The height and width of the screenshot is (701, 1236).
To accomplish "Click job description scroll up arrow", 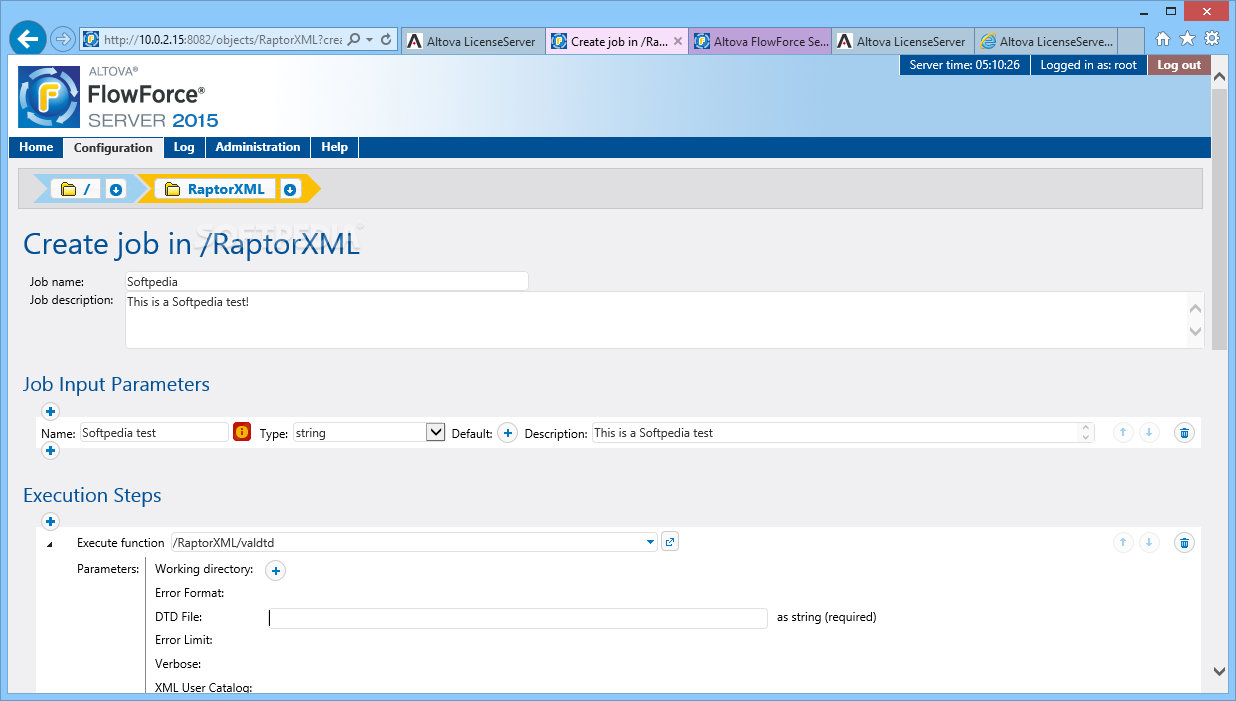I will [1195, 307].
